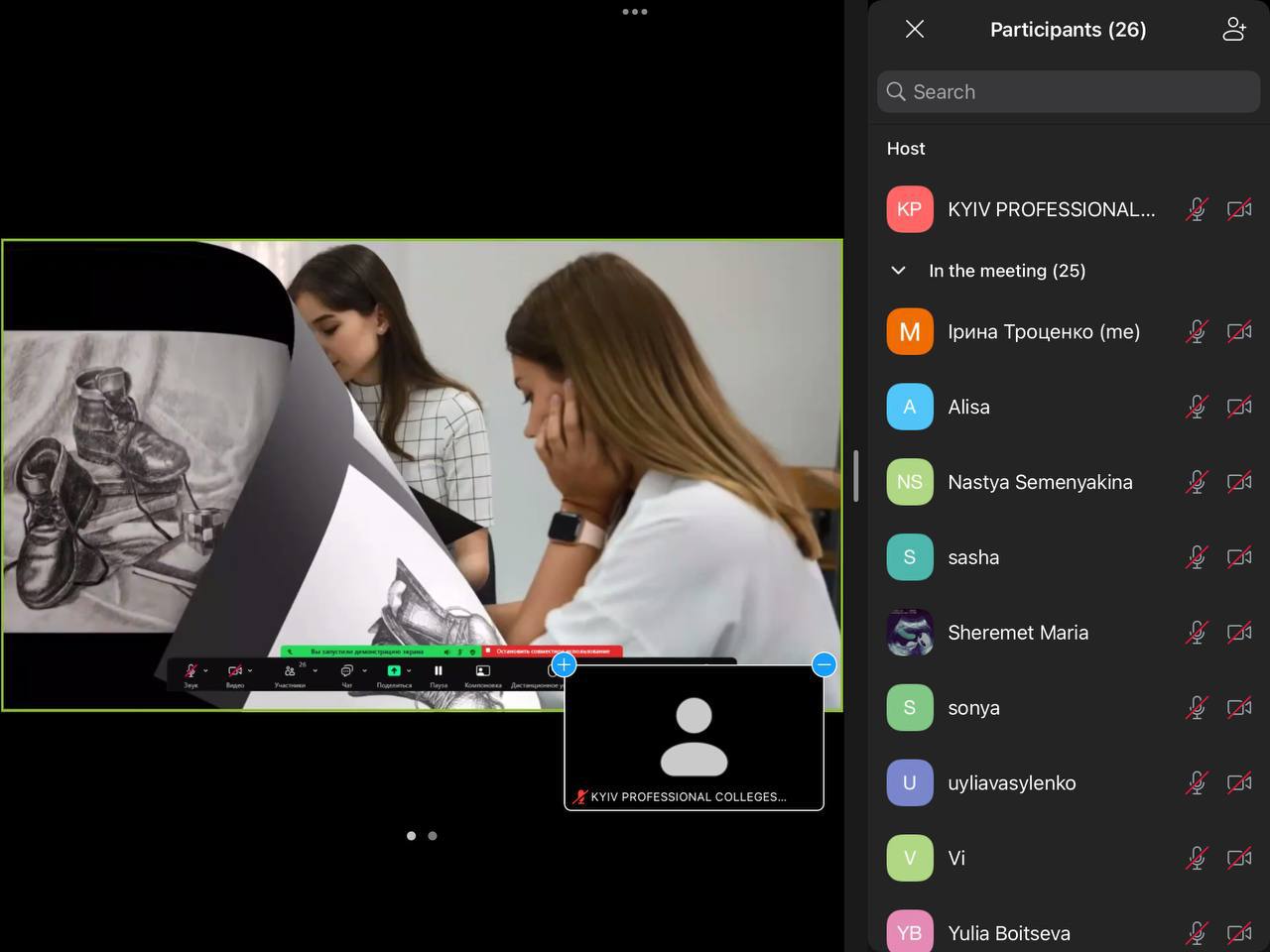Viewport: 1270px width, 952px height.
Task: Click the muted microphone icon for Alisa
Action: click(1197, 407)
